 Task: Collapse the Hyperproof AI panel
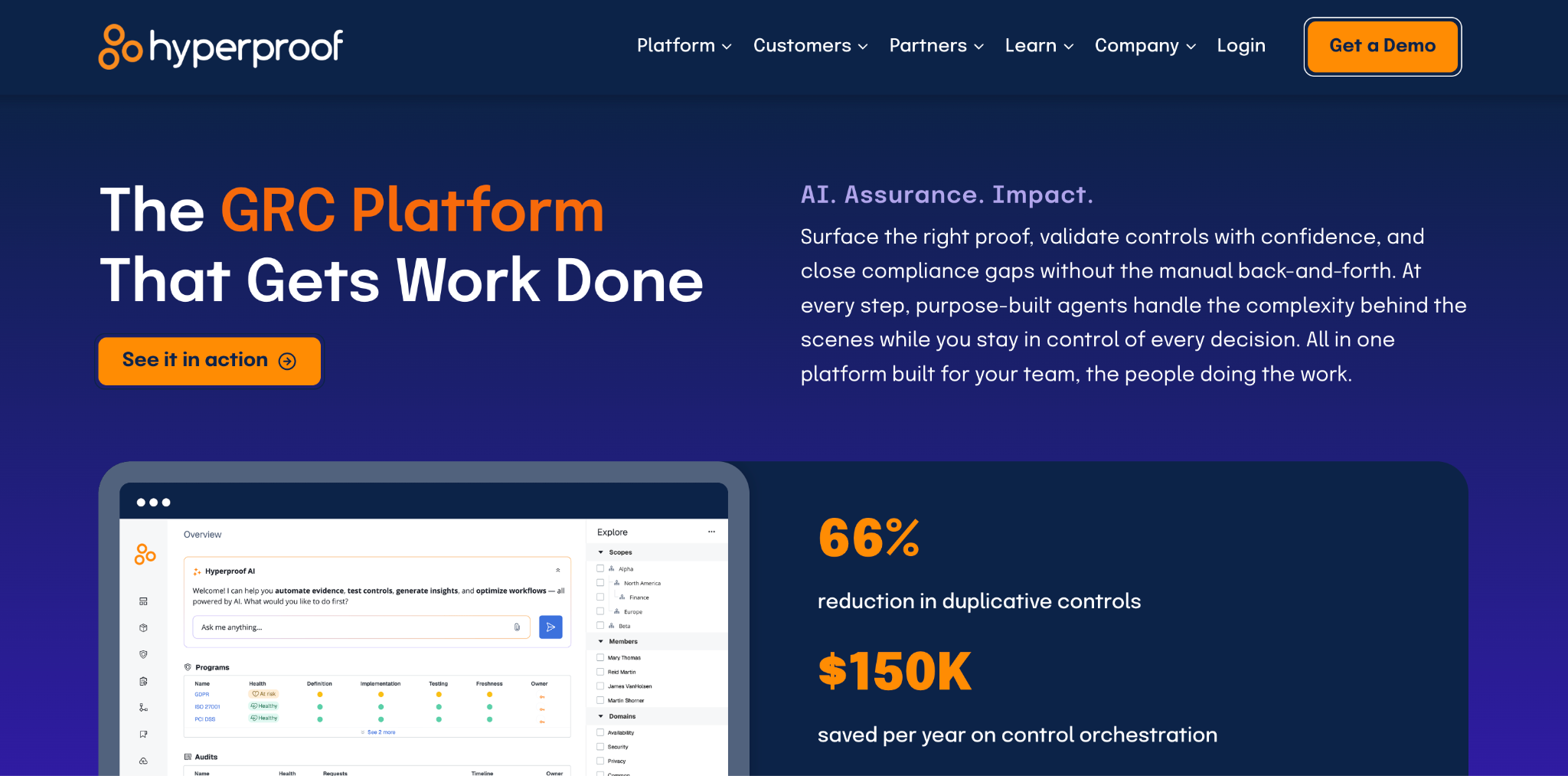tap(558, 571)
